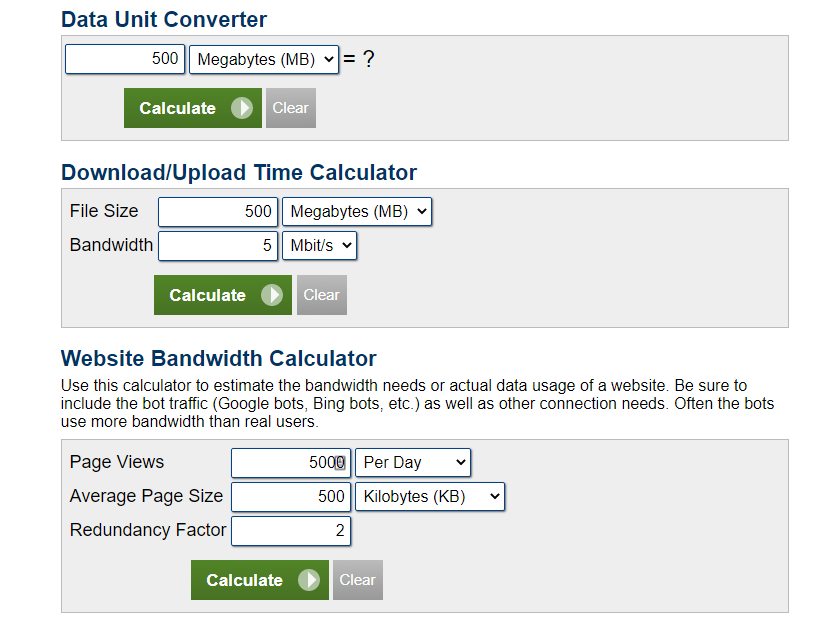Focus the Average Page Size input
Screen dimensions: 817x625
pos(290,496)
